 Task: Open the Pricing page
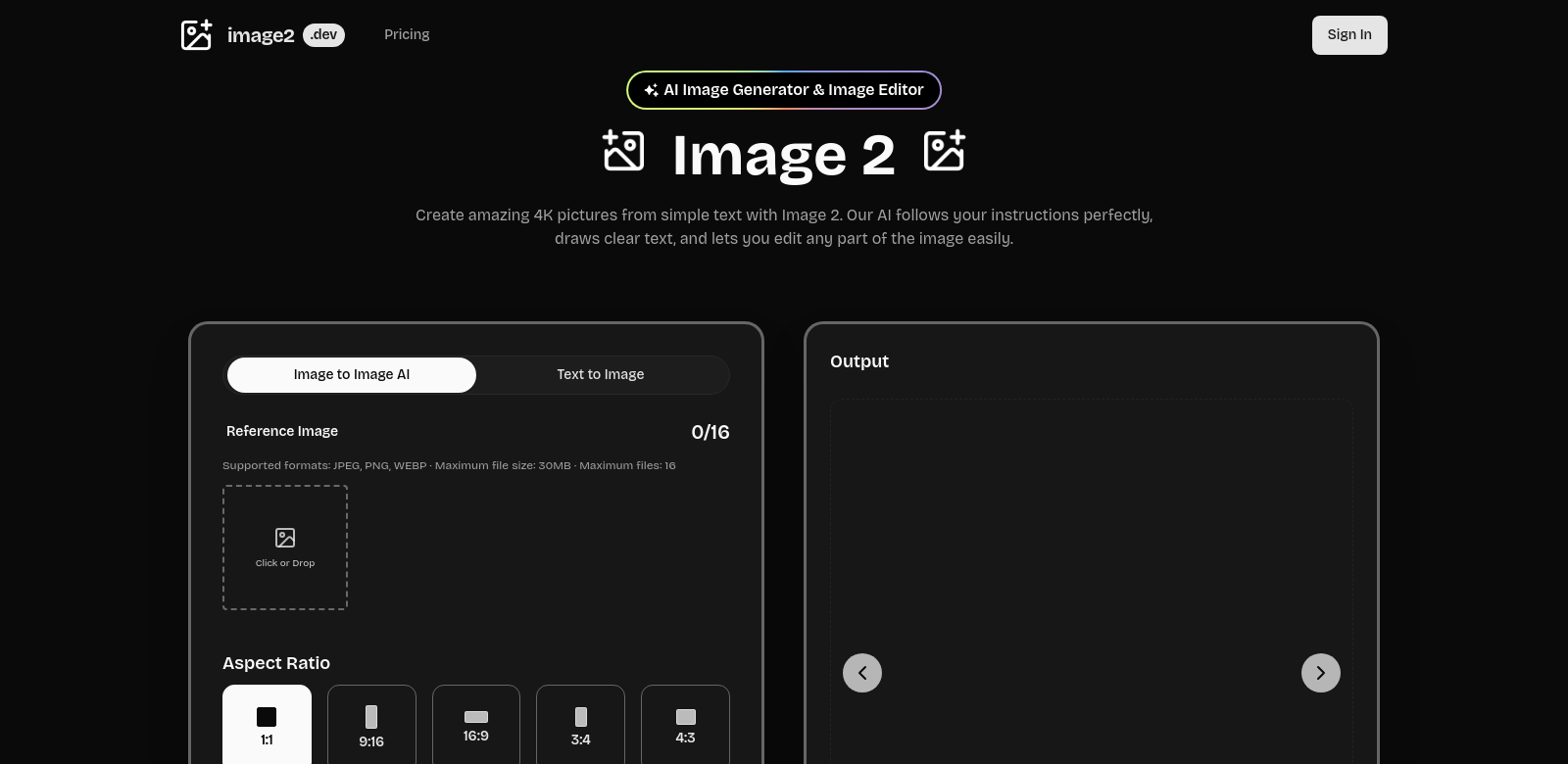pyautogui.click(x=407, y=34)
